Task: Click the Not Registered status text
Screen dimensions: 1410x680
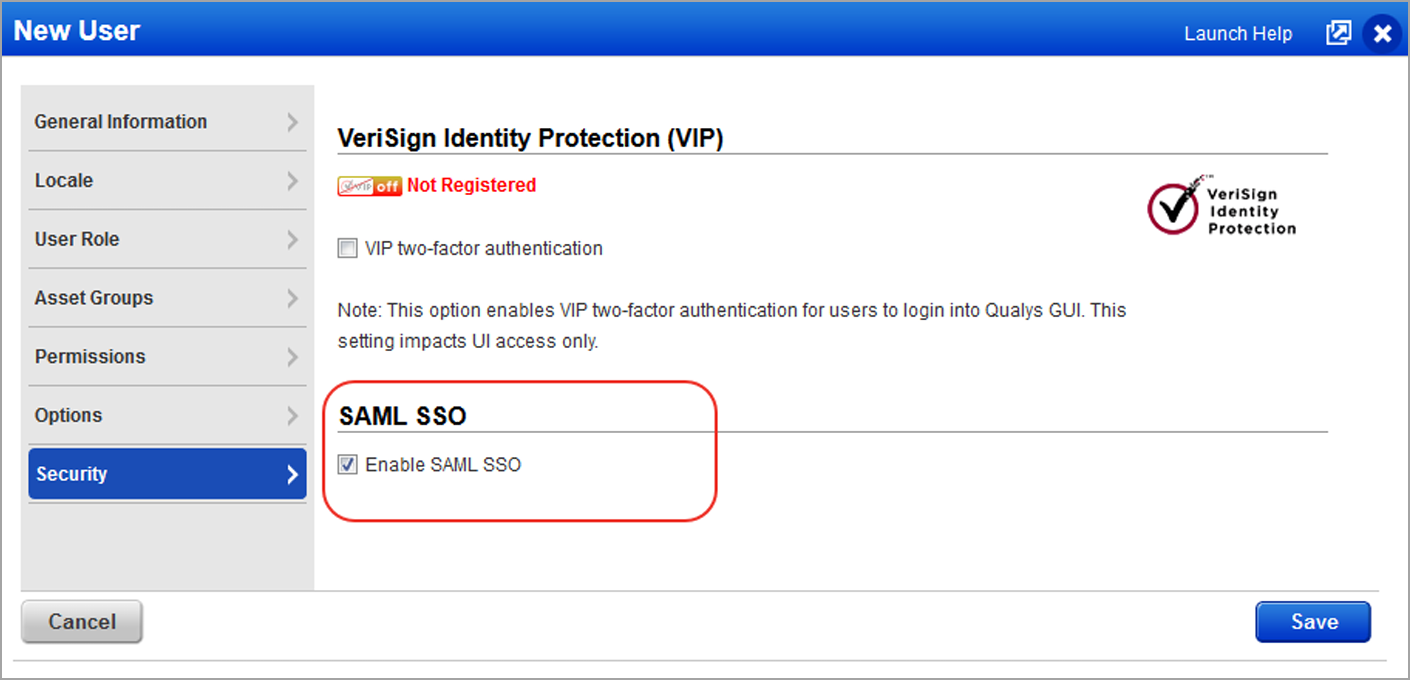Action: pos(471,185)
